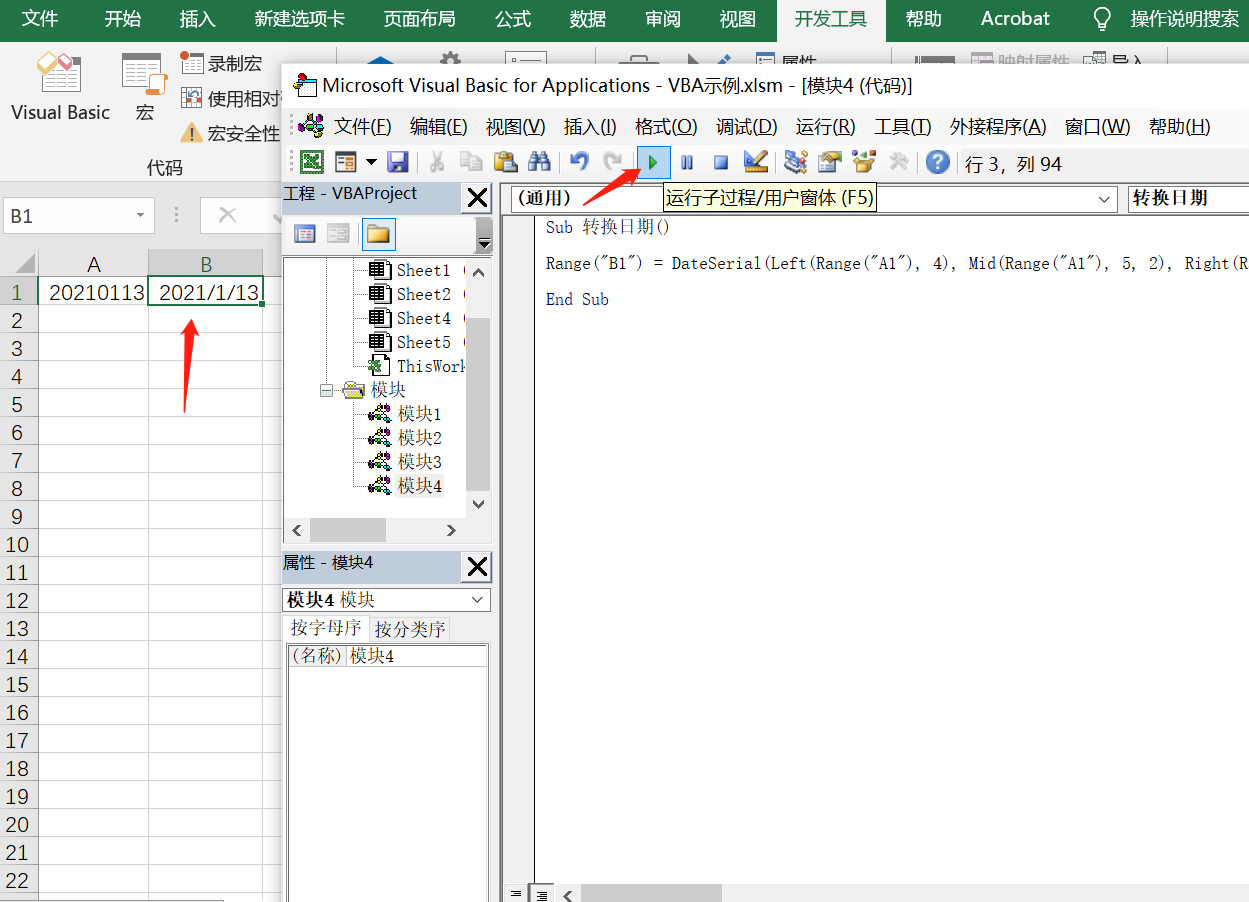
Task: Open Project Explorer icon in VBA toolbar
Action: coord(796,162)
